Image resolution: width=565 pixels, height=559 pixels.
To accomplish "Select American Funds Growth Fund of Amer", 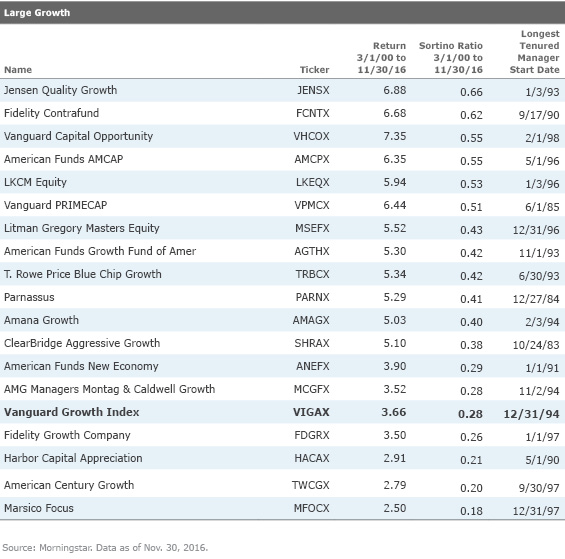I will pos(100,251).
